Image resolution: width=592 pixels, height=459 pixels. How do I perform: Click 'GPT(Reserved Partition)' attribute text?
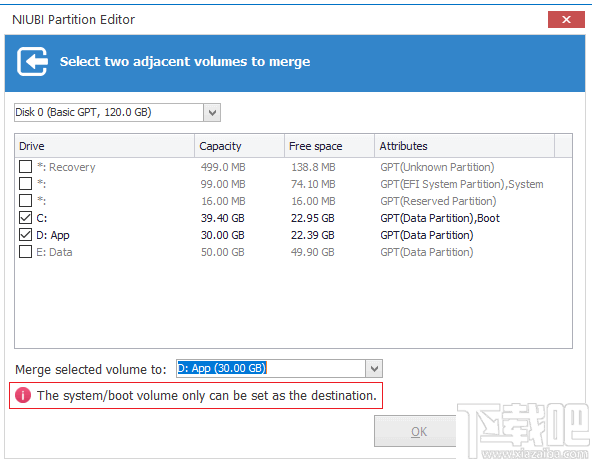tap(438, 201)
